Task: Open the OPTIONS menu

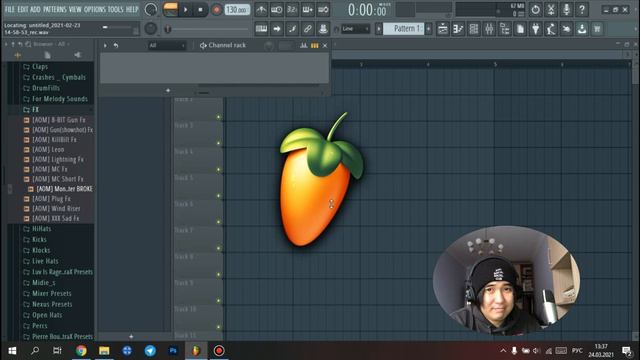Action: tap(95, 9)
